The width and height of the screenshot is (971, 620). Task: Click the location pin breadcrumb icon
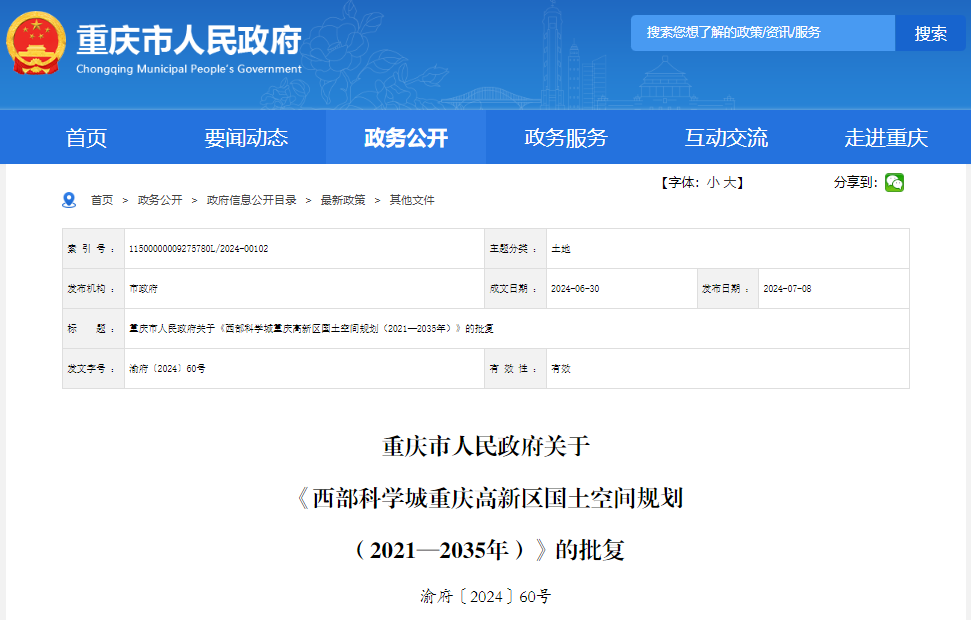point(68,199)
